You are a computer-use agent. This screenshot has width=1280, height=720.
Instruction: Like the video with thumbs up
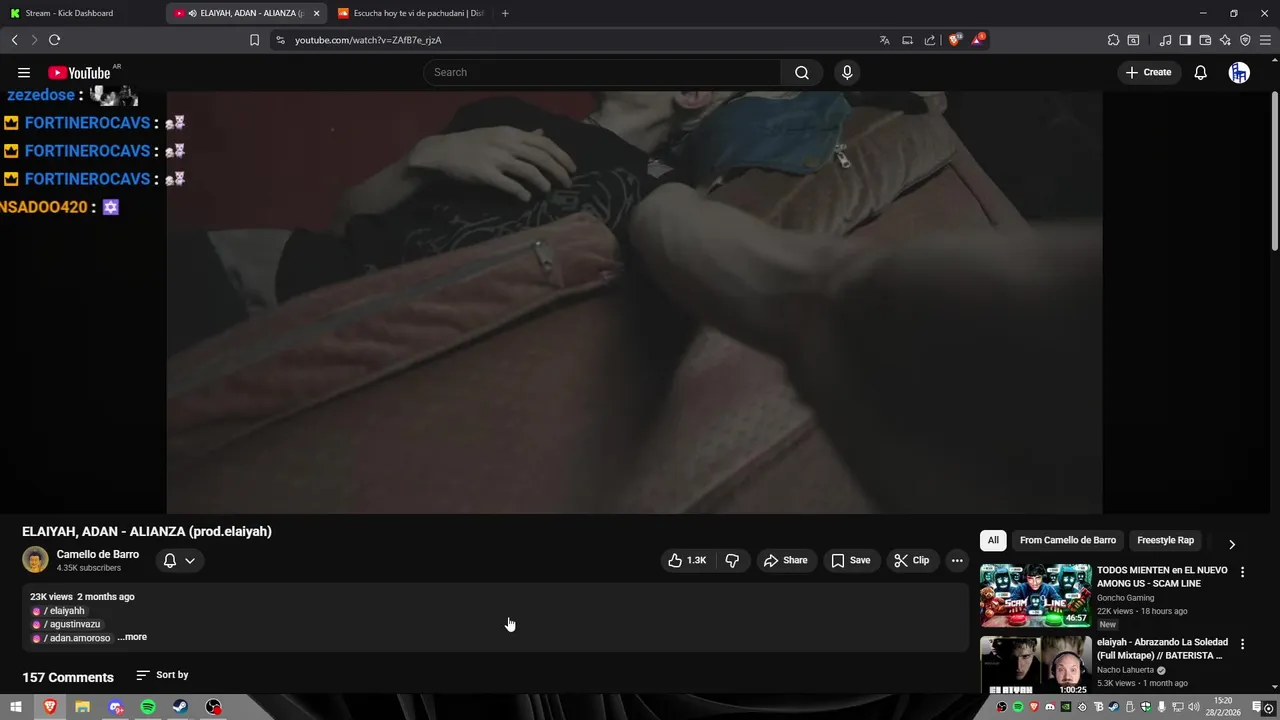pos(687,560)
